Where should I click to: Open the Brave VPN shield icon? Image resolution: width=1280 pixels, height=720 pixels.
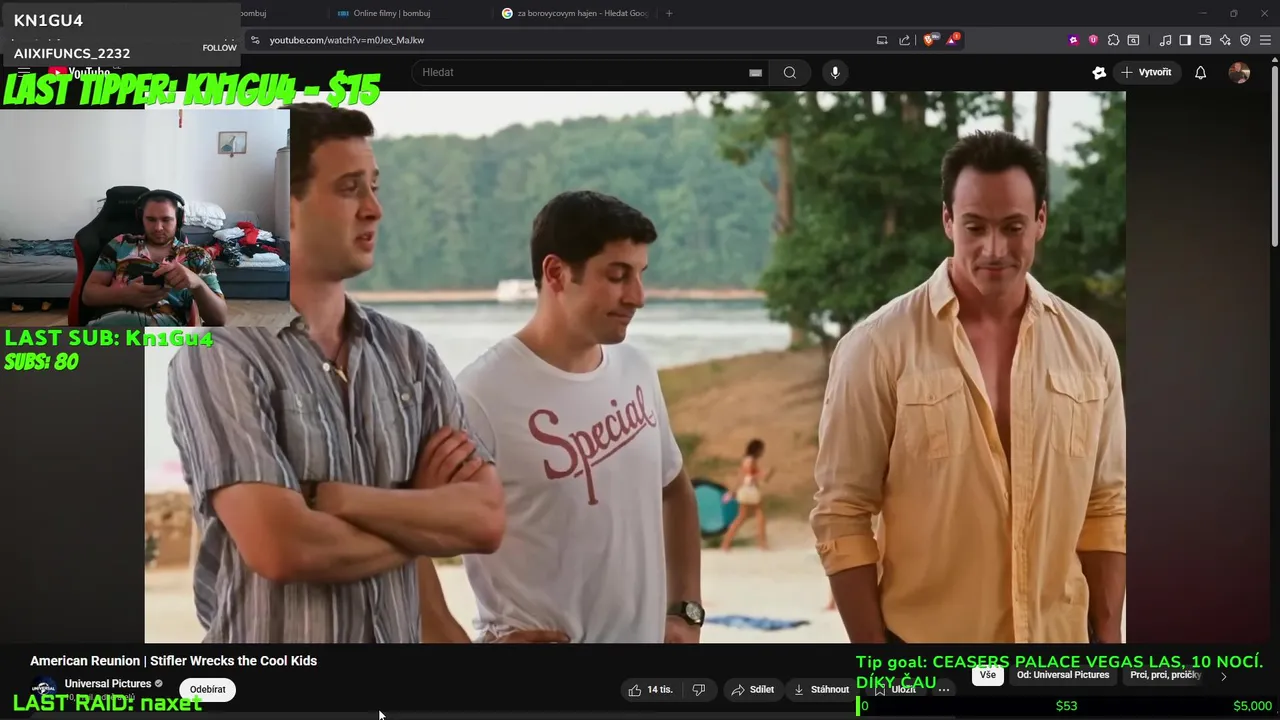coord(1245,40)
